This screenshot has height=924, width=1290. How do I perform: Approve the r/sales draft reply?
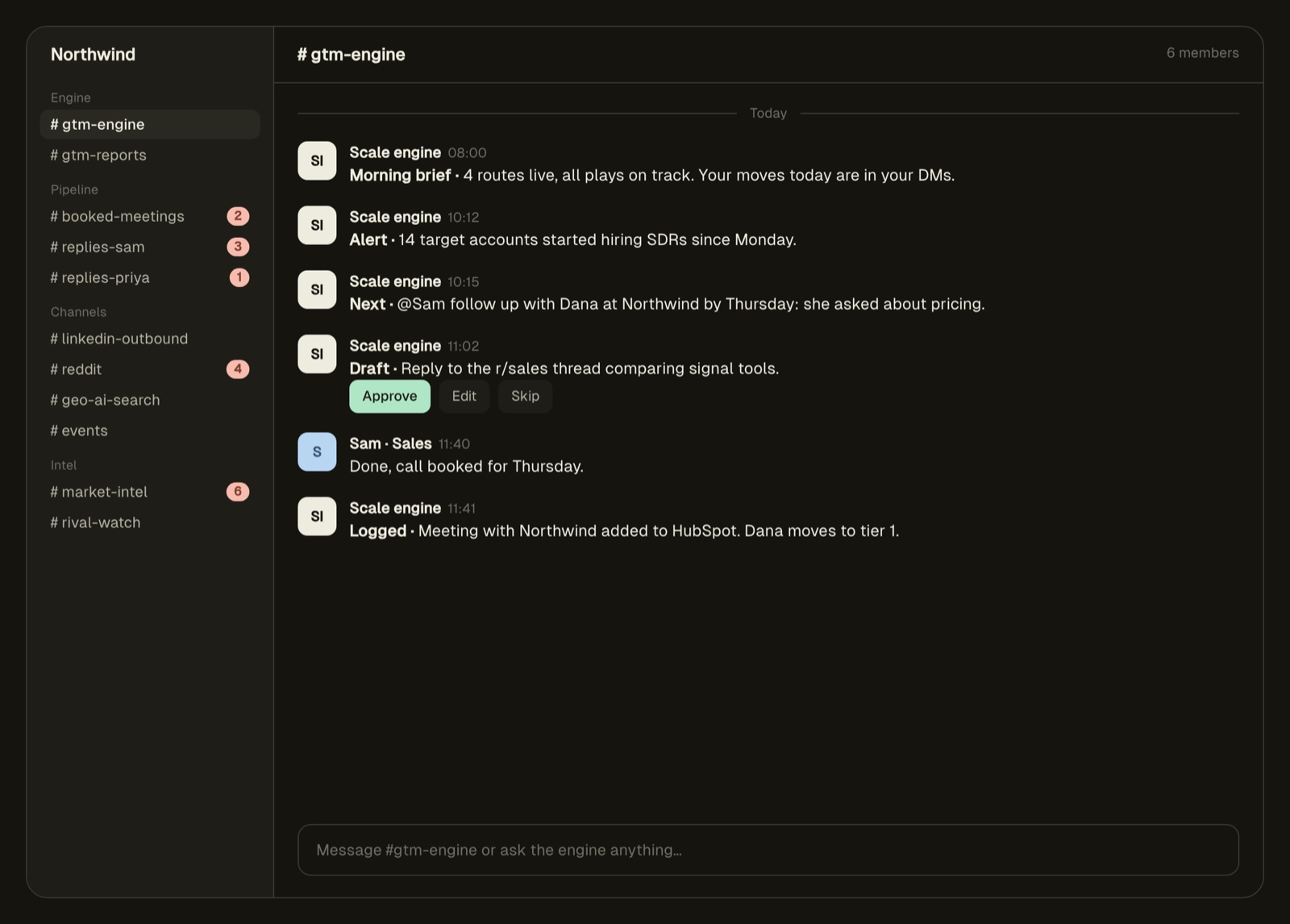click(389, 396)
